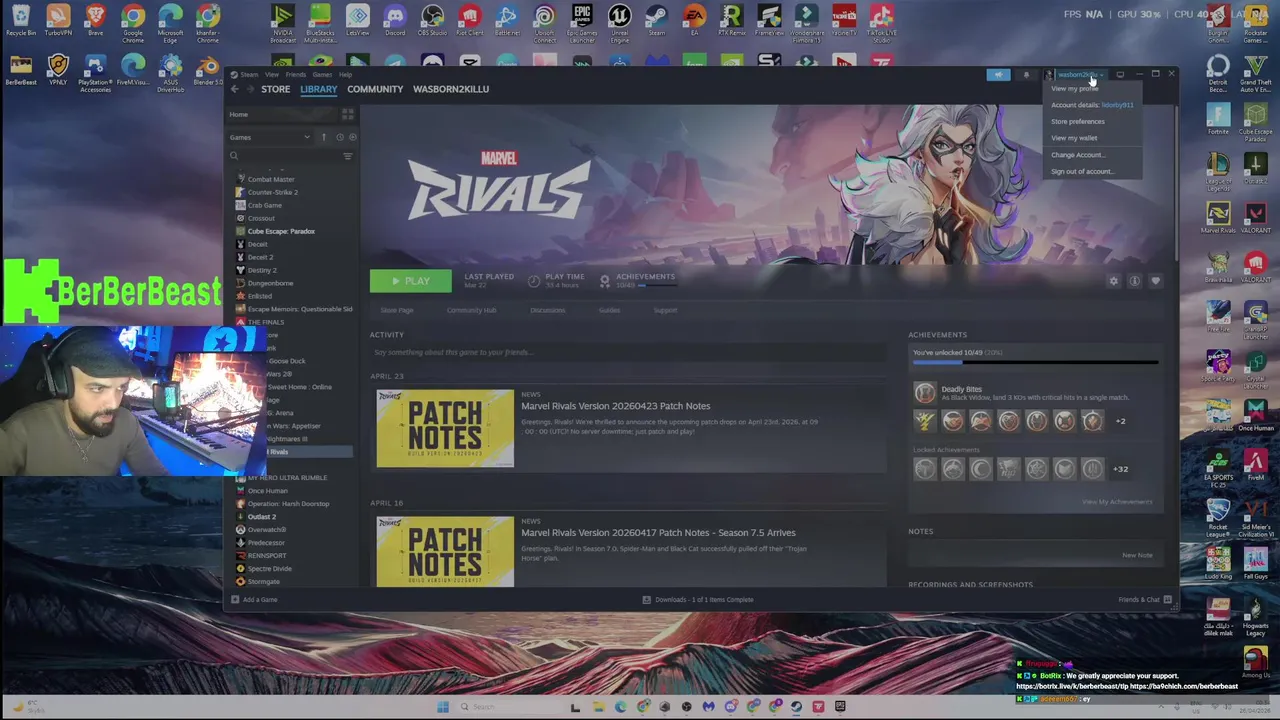Viewport: 1280px width, 720px height.
Task: Select the LIBRARY tab
Action: click(x=319, y=89)
